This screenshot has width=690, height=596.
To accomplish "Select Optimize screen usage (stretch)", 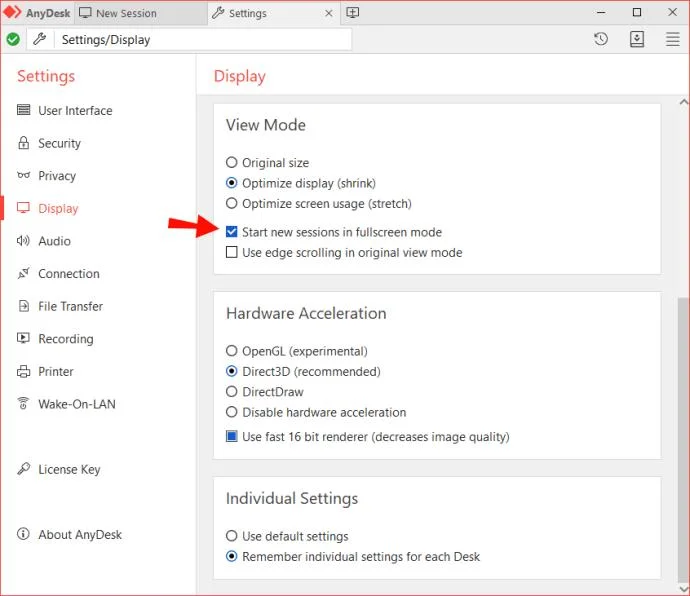I will 231,203.
